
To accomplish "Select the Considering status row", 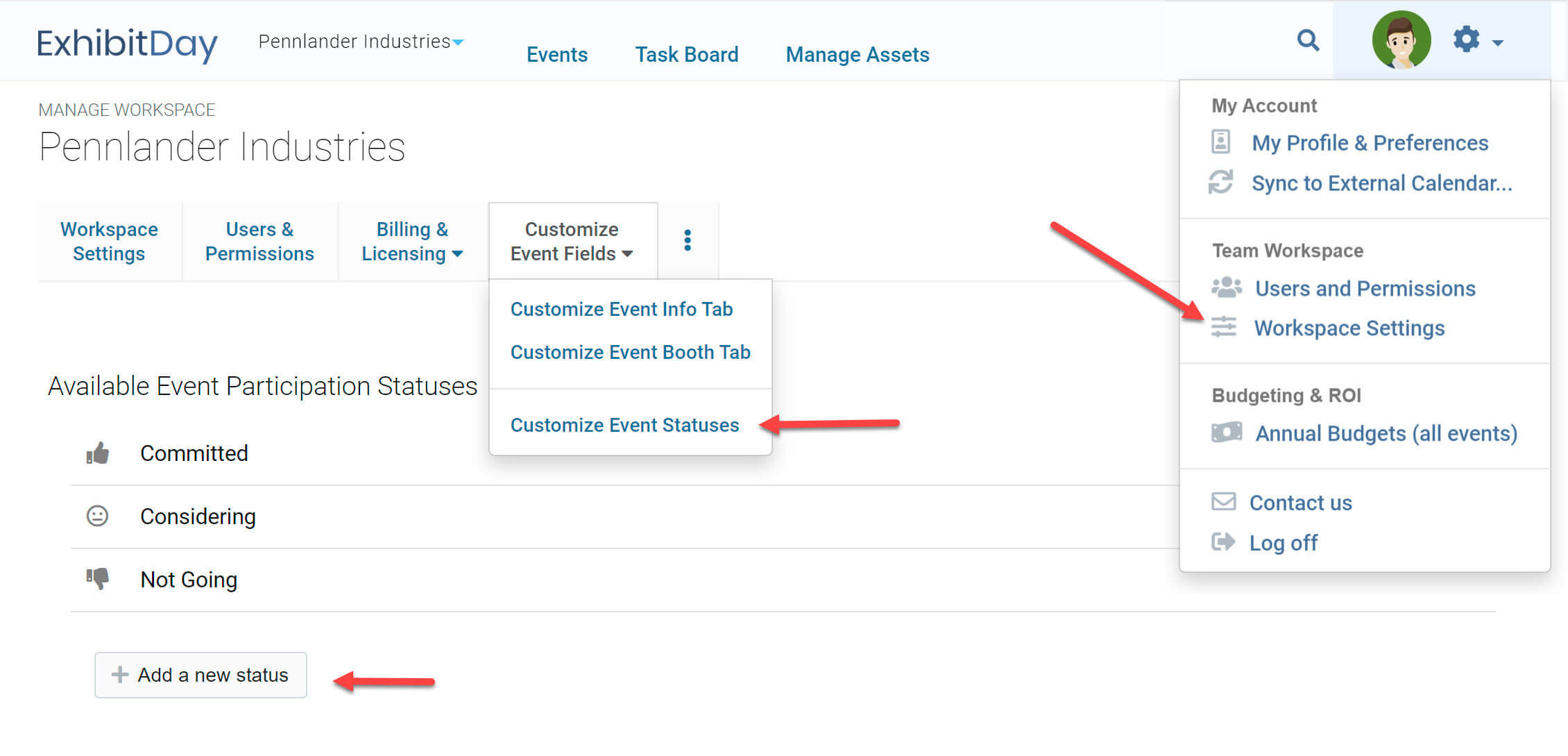I will pos(198,516).
